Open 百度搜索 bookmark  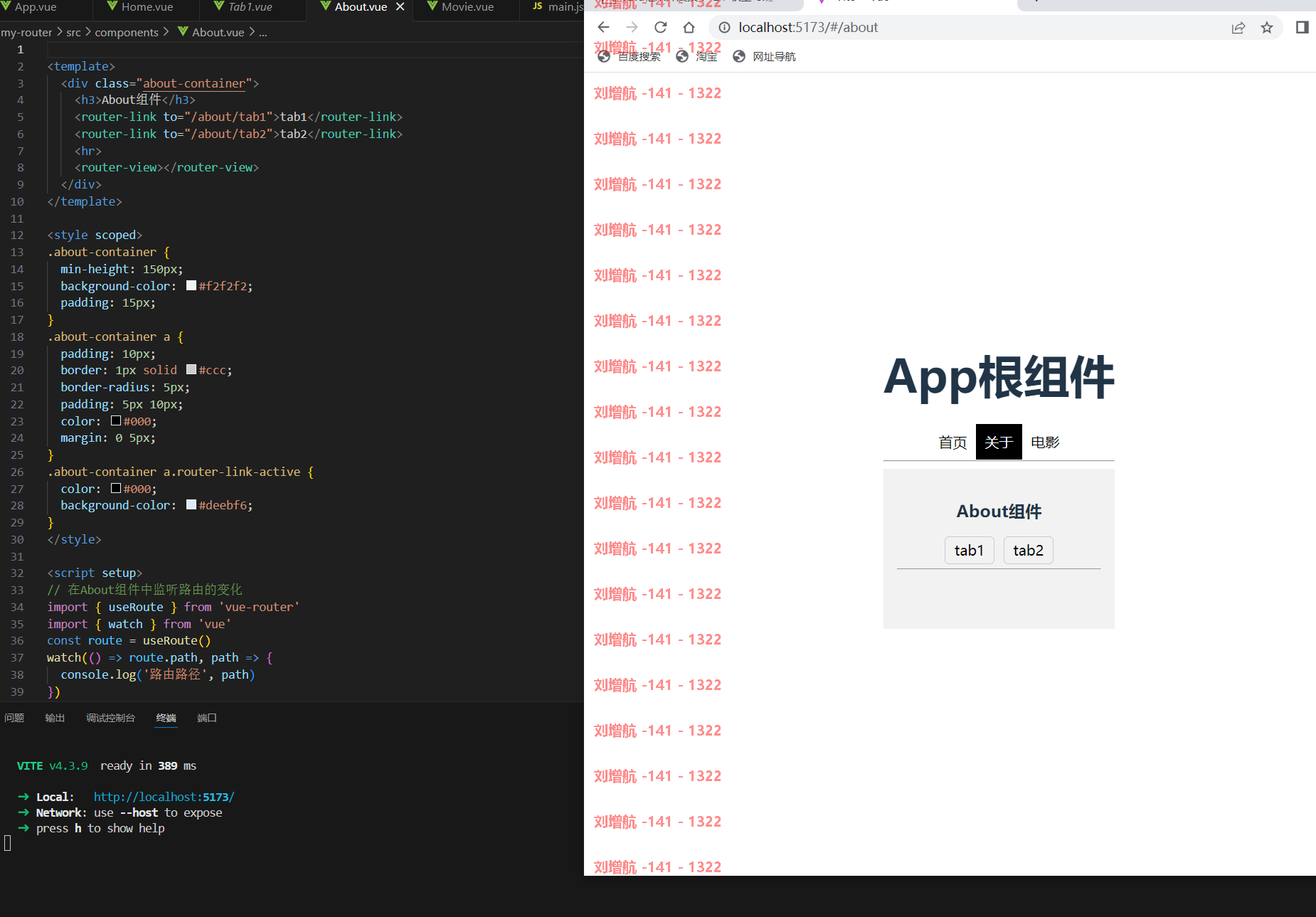(629, 56)
